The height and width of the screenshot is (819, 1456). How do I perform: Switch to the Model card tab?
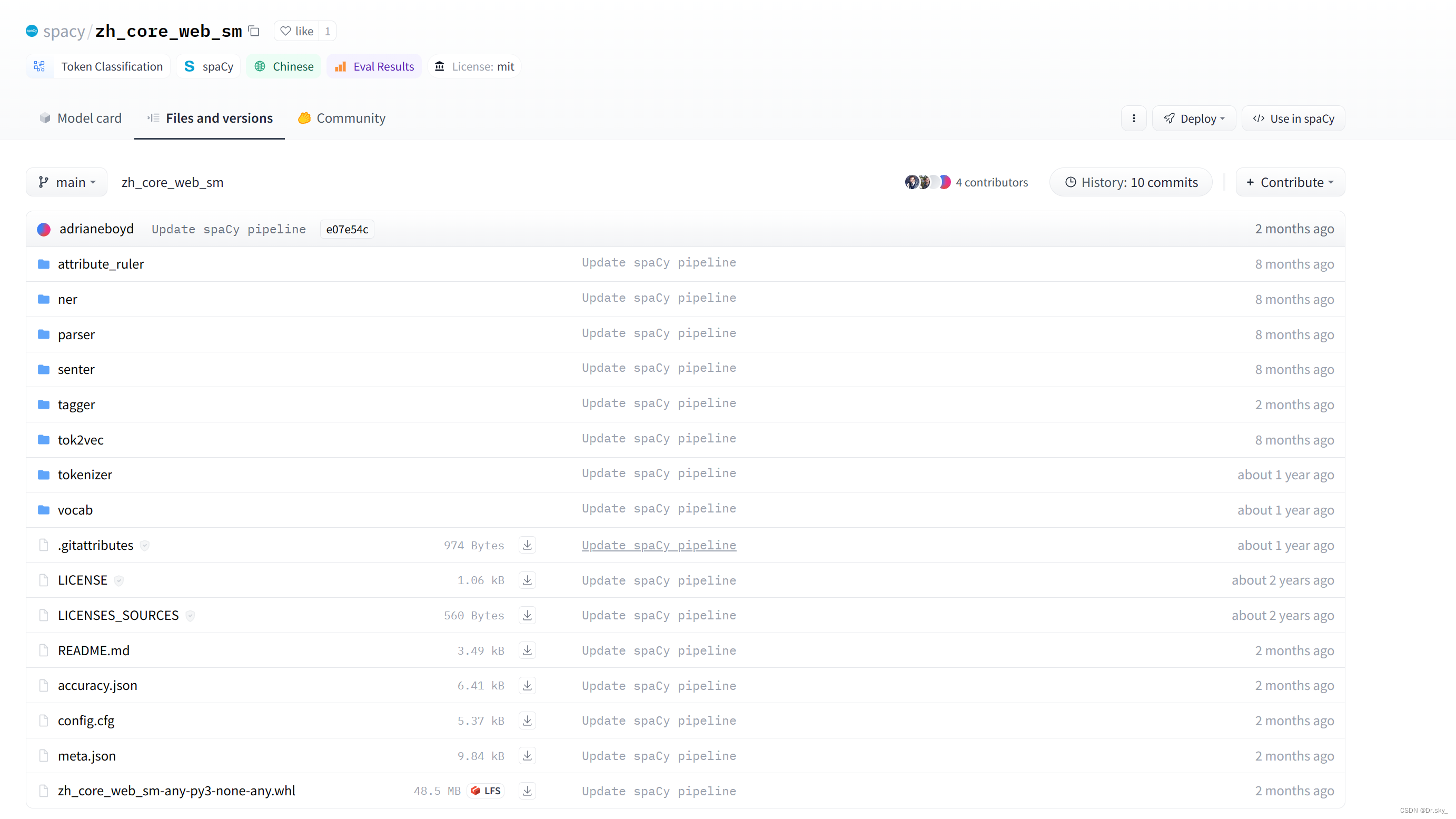(80, 118)
